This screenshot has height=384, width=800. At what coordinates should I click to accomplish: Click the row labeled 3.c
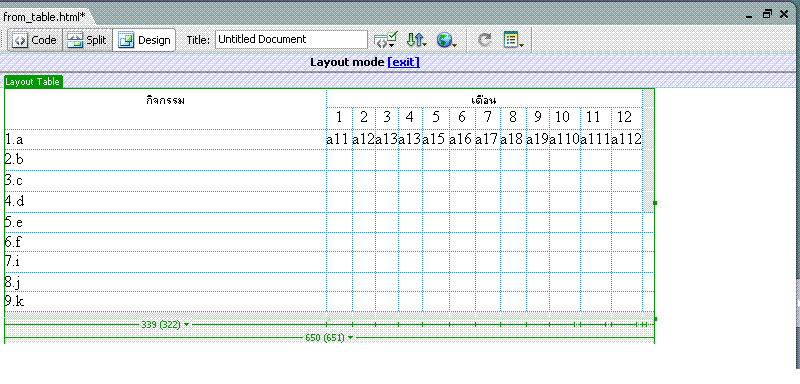[165, 181]
